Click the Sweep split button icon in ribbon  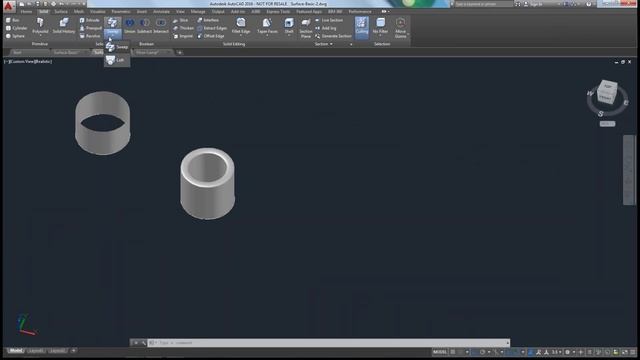pos(112,23)
